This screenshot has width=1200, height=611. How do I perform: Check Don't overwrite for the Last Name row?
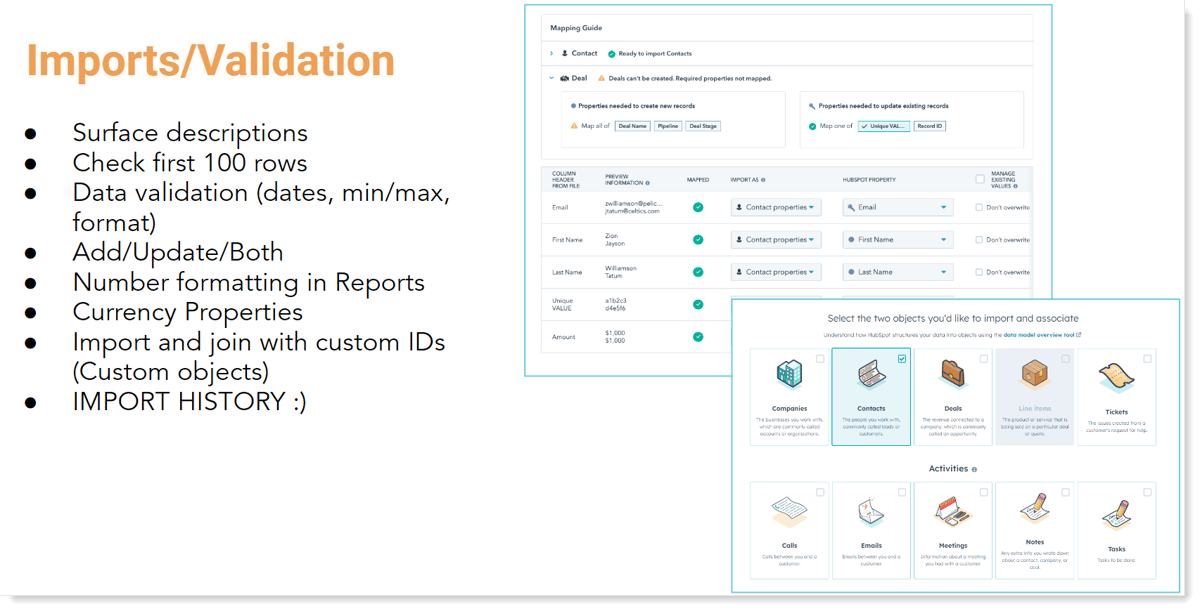(979, 272)
